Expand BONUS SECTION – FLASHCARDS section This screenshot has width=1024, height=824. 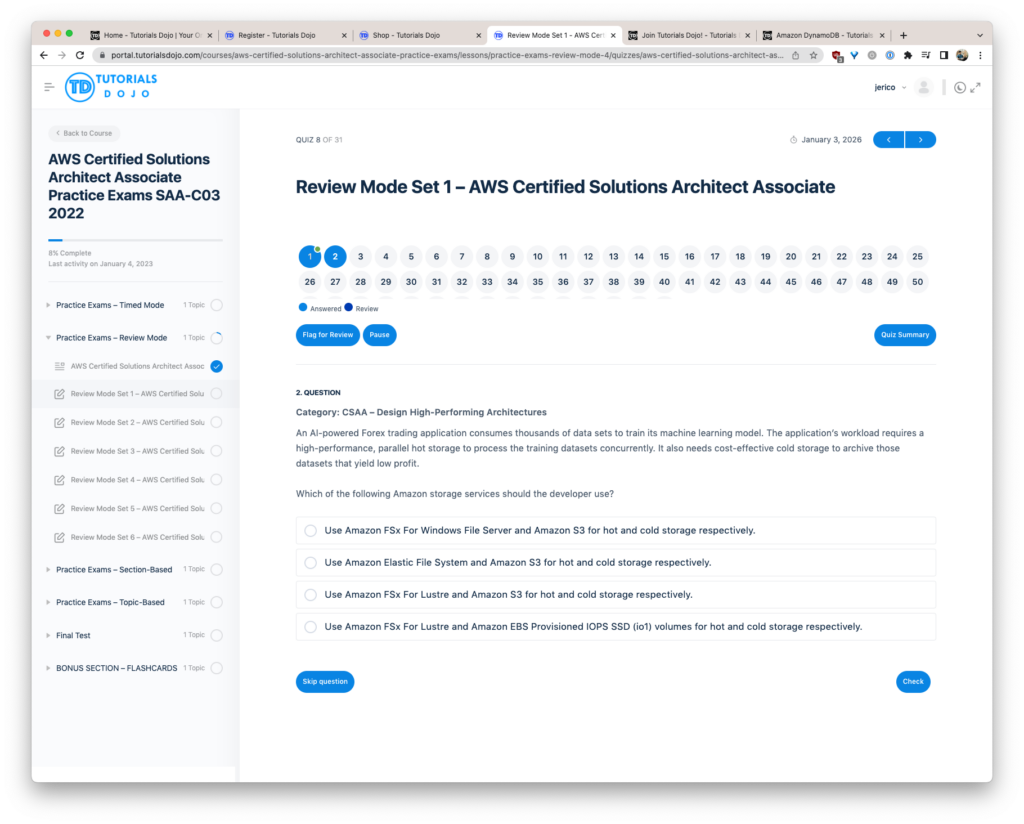coord(48,668)
